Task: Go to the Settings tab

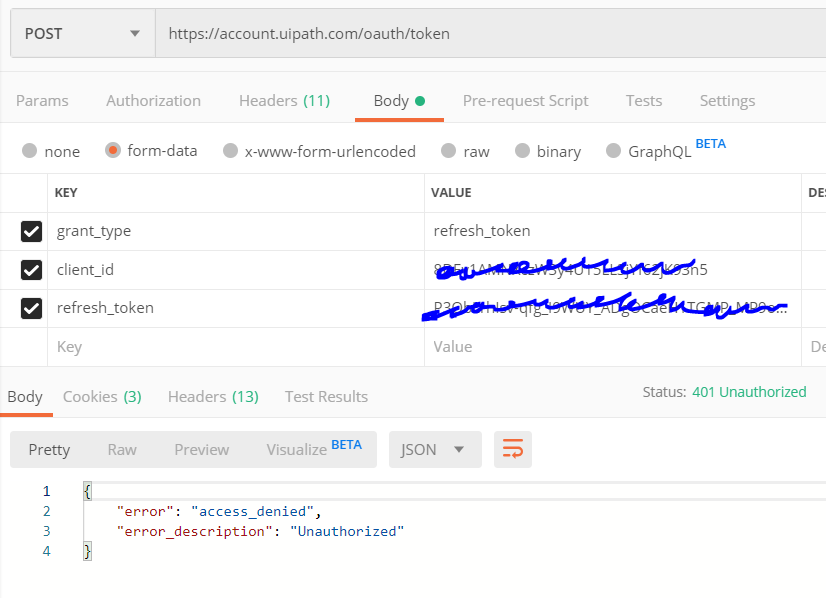Action: (x=727, y=101)
